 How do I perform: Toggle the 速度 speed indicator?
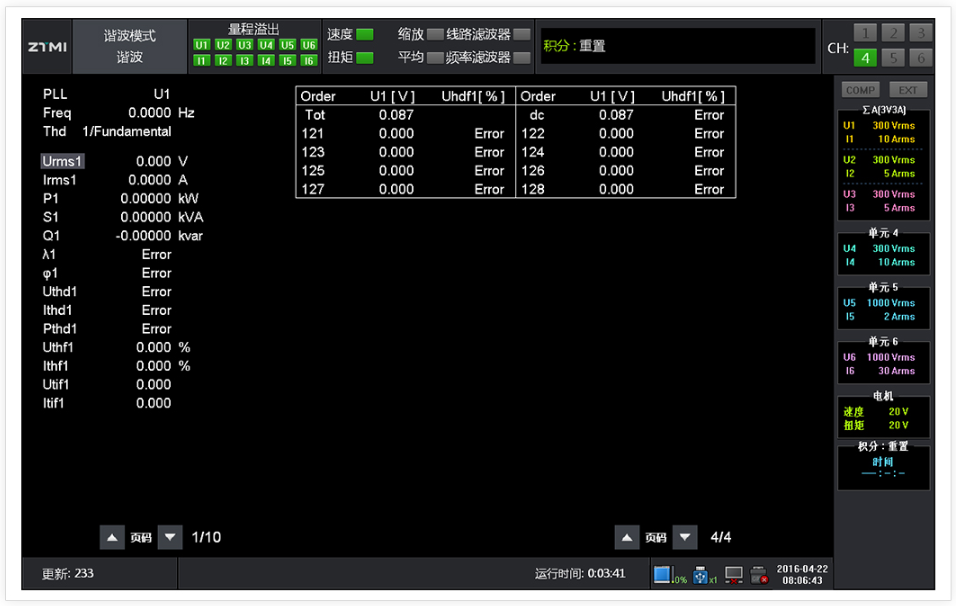(x=365, y=34)
